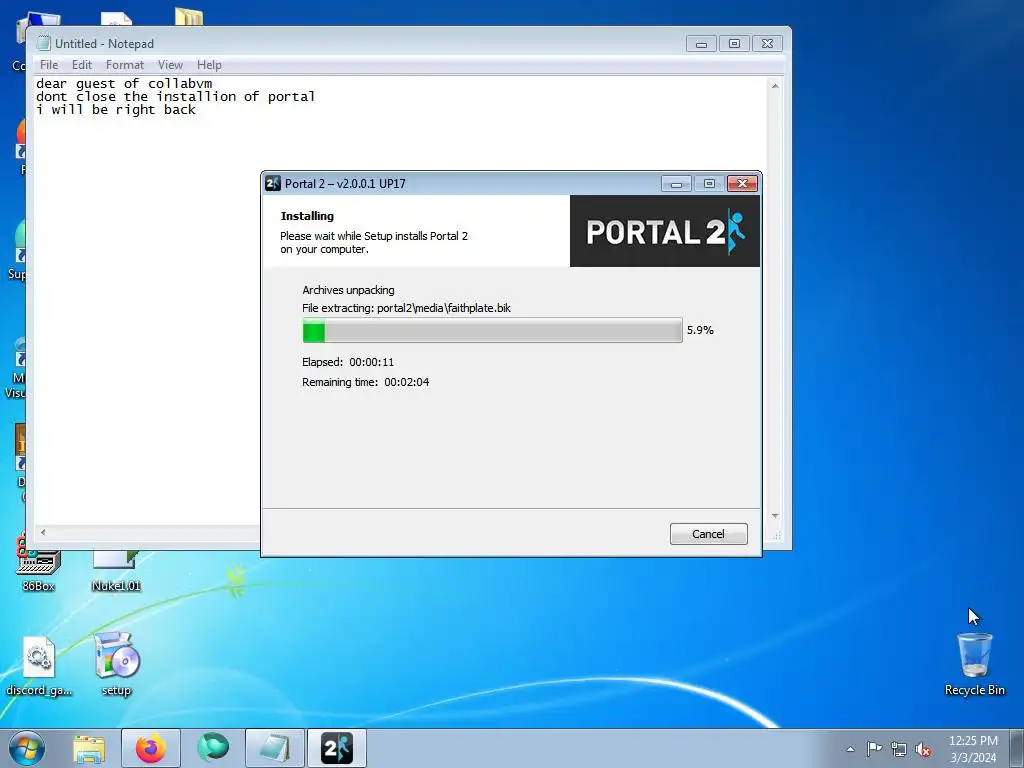The height and width of the screenshot is (768, 1024).
Task: Click Show desktop button at taskbar edge
Action: point(1017,748)
